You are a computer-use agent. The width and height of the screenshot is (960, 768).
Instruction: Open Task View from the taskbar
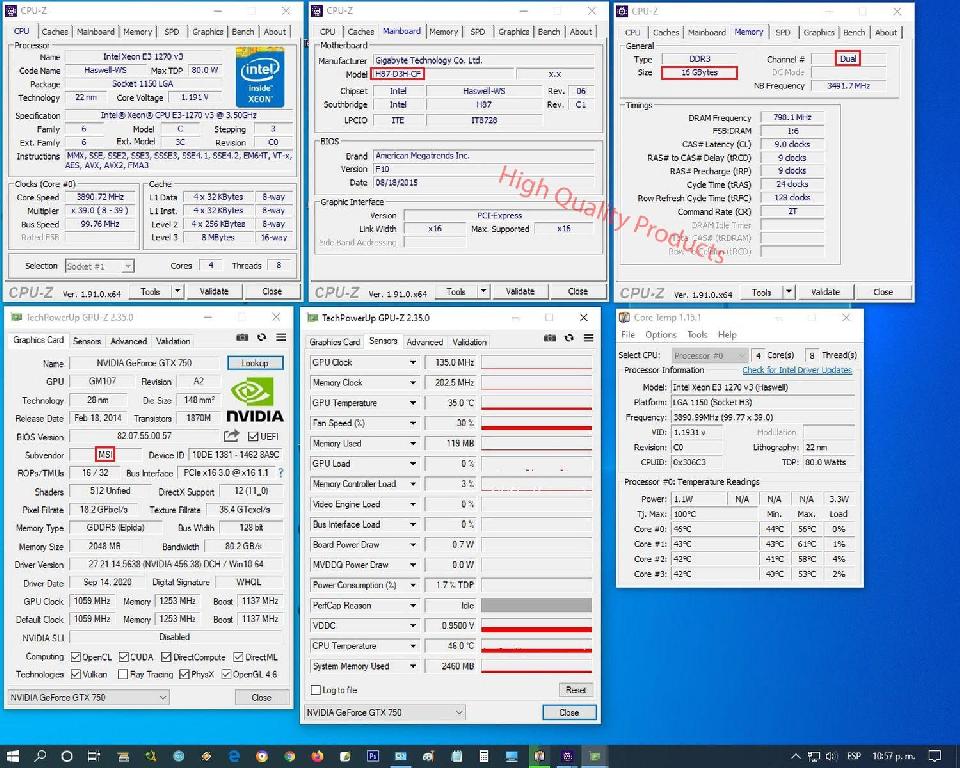[x=94, y=756]
